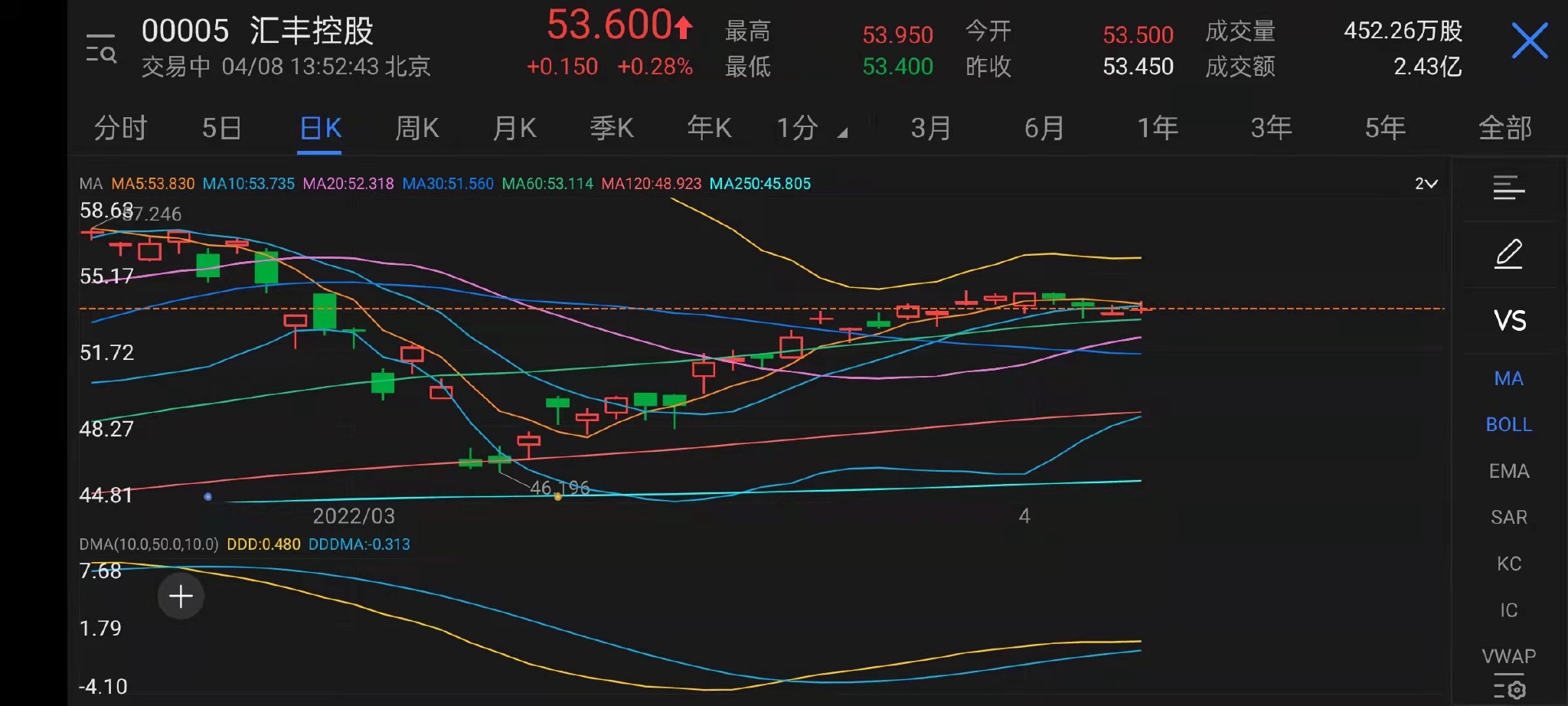Select the 日K daily candlestick tab
The image size is (1568, 706).
[320, 128]
